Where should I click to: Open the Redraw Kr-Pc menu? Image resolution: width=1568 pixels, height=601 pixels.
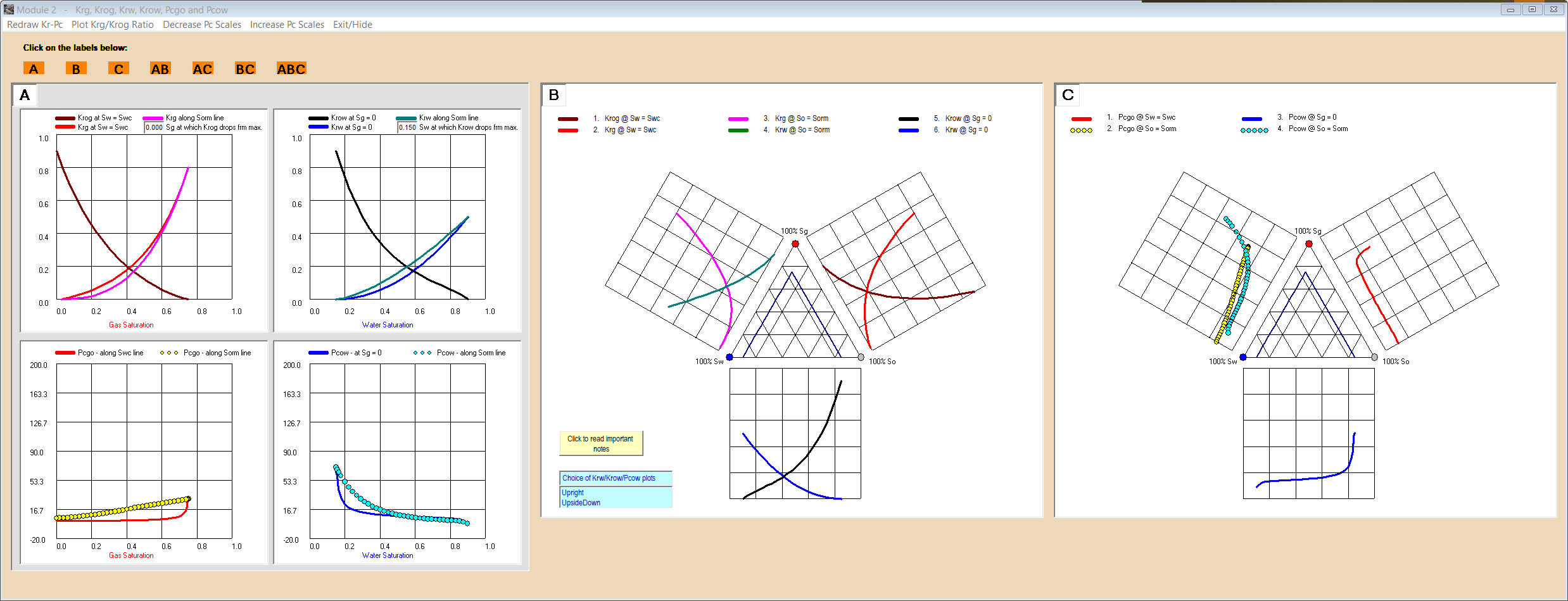35,25
